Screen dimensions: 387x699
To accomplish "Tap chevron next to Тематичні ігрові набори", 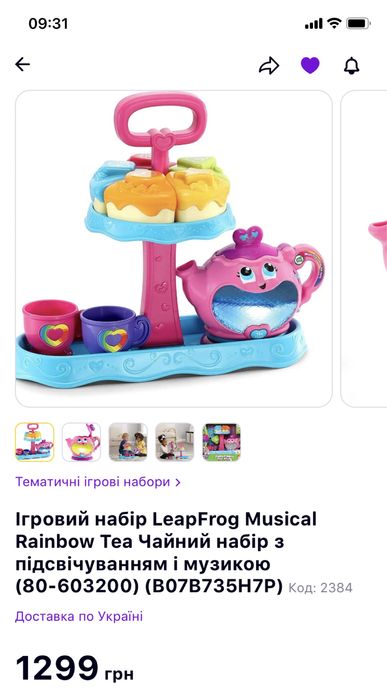I will point(178,482).
